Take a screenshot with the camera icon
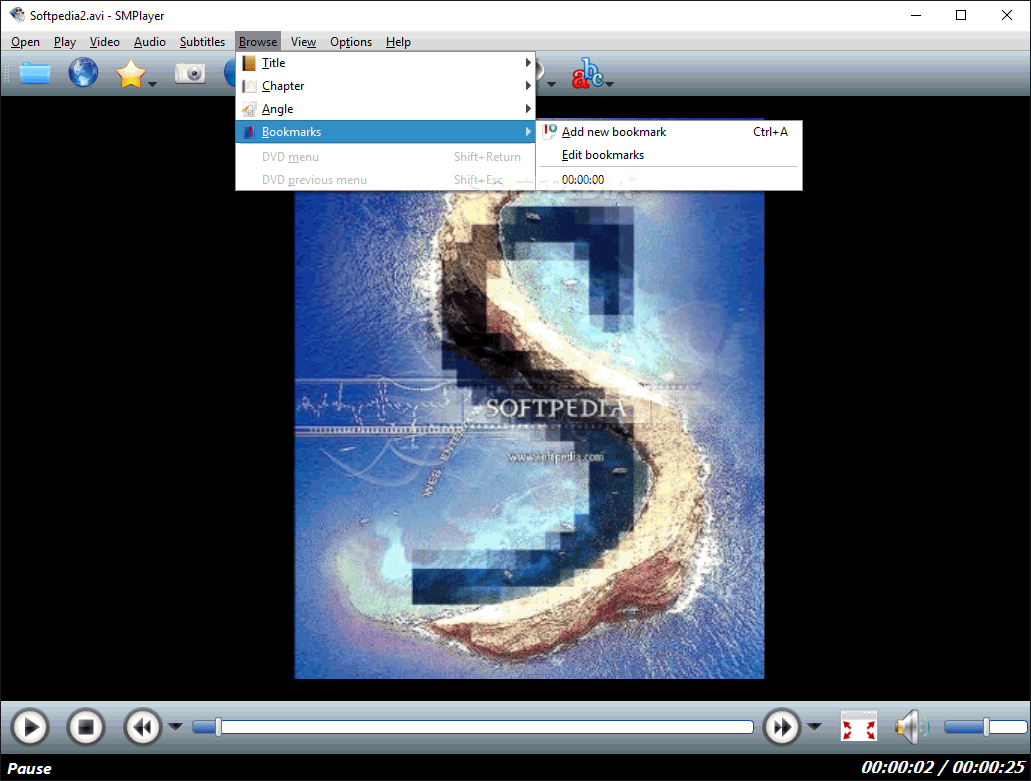 (x=190, y=73)
